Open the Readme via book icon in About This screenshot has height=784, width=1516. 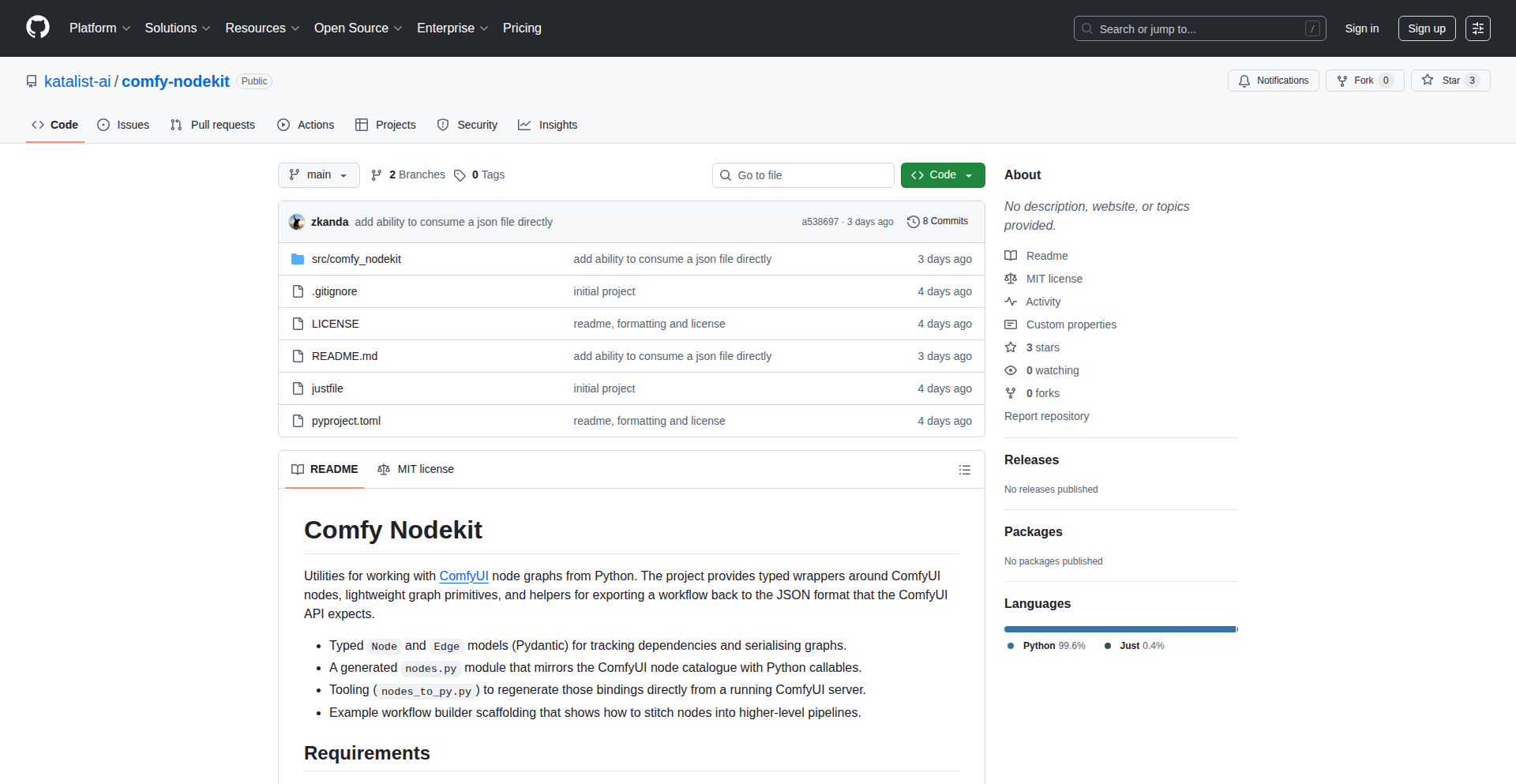coord(1011,255)
